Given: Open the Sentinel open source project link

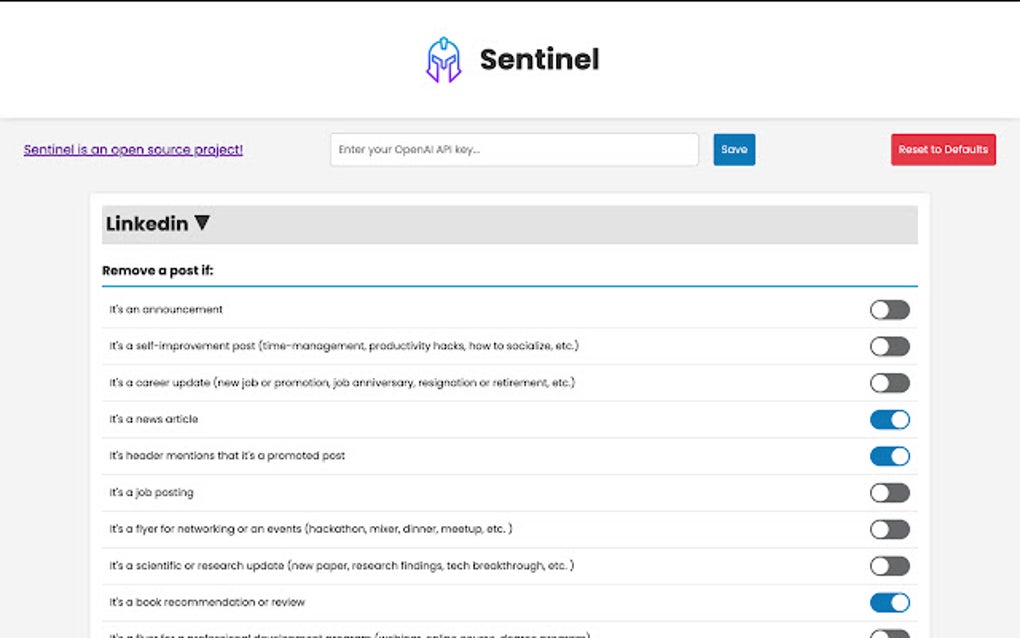Looking at the screenshot, I should point(132,149).
